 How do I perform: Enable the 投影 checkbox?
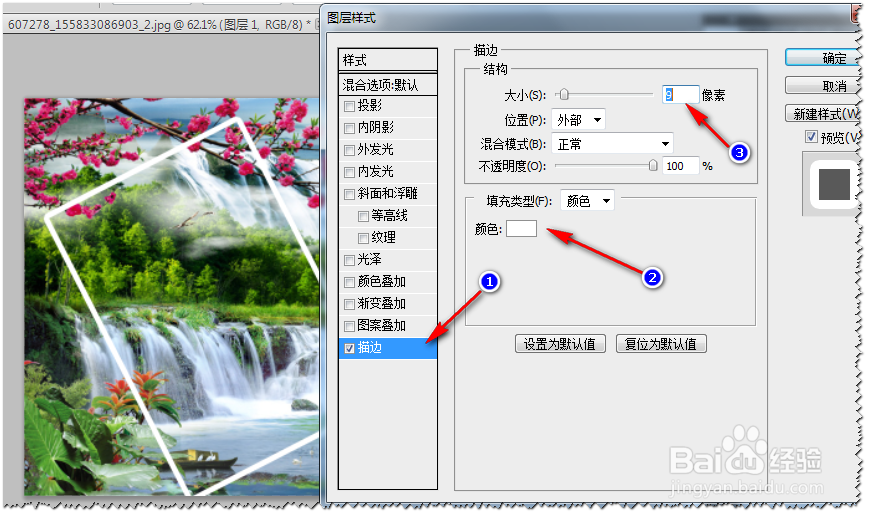(349, 106)
